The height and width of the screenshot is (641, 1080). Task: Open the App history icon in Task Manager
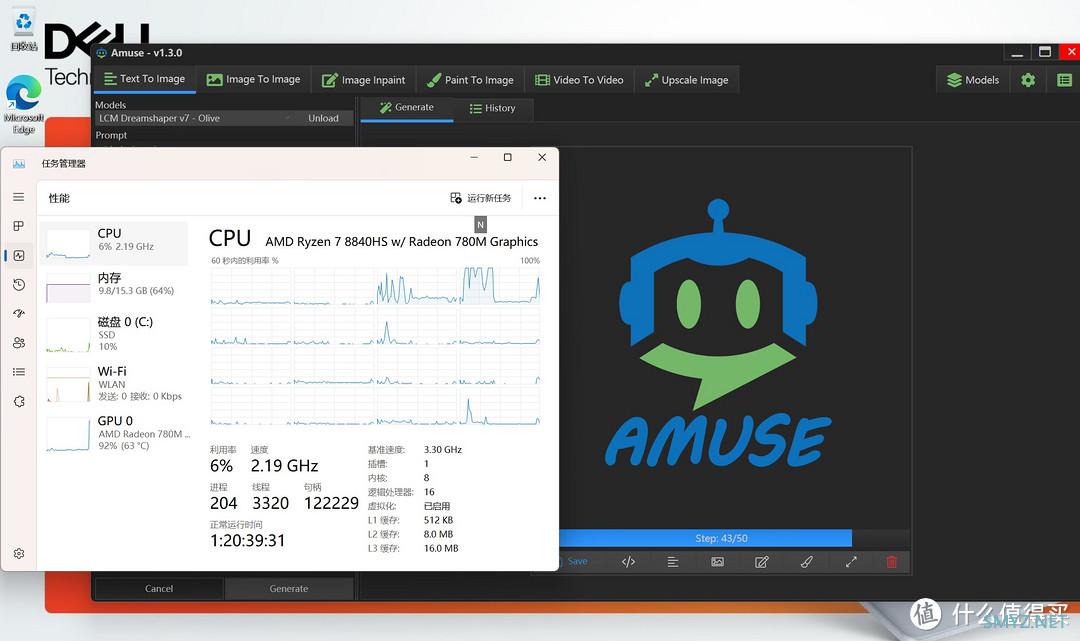pyautogui.click(x=19, y=284)
